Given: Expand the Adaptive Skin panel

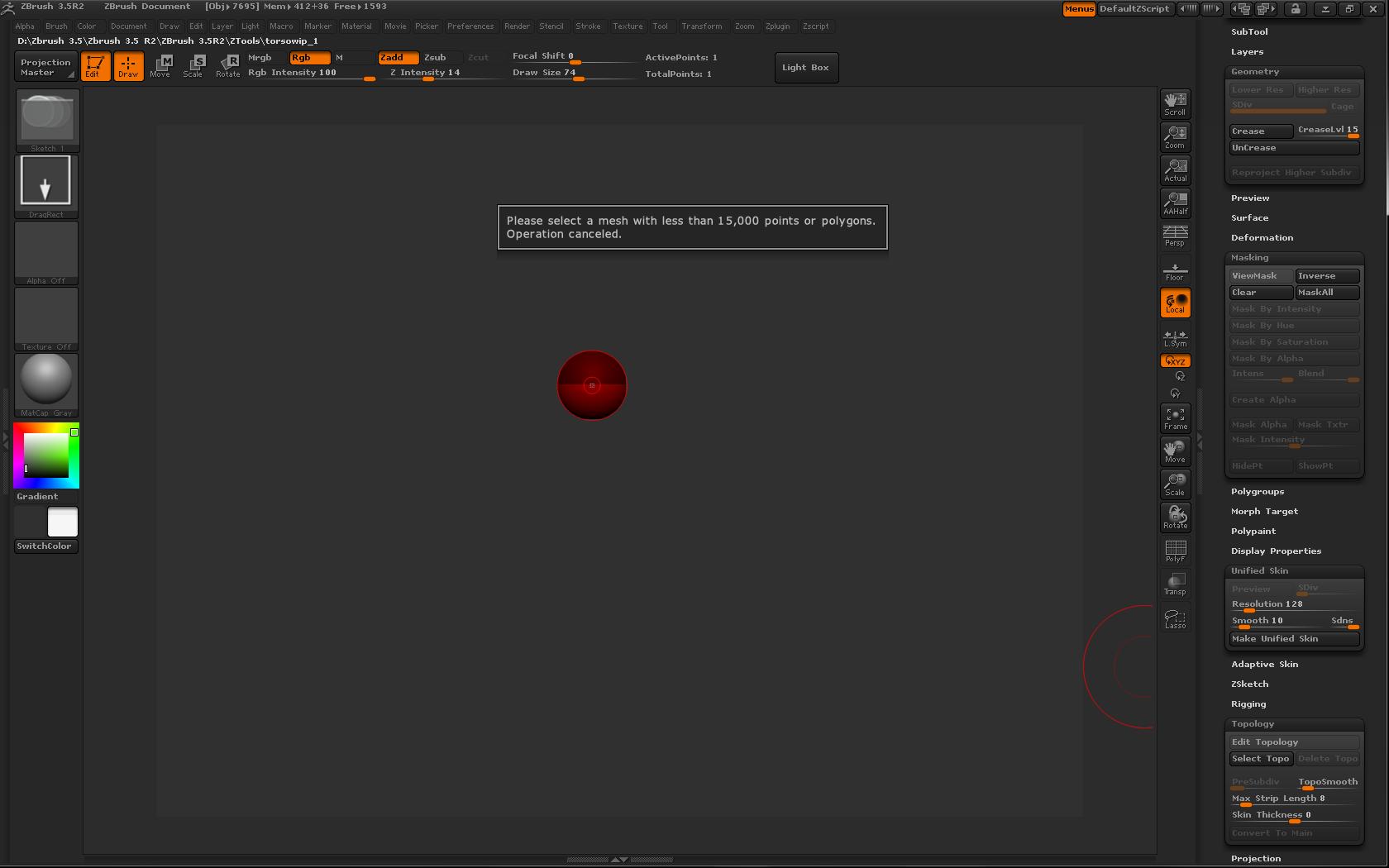Looking at the screenshot, I should point(1264,665).
